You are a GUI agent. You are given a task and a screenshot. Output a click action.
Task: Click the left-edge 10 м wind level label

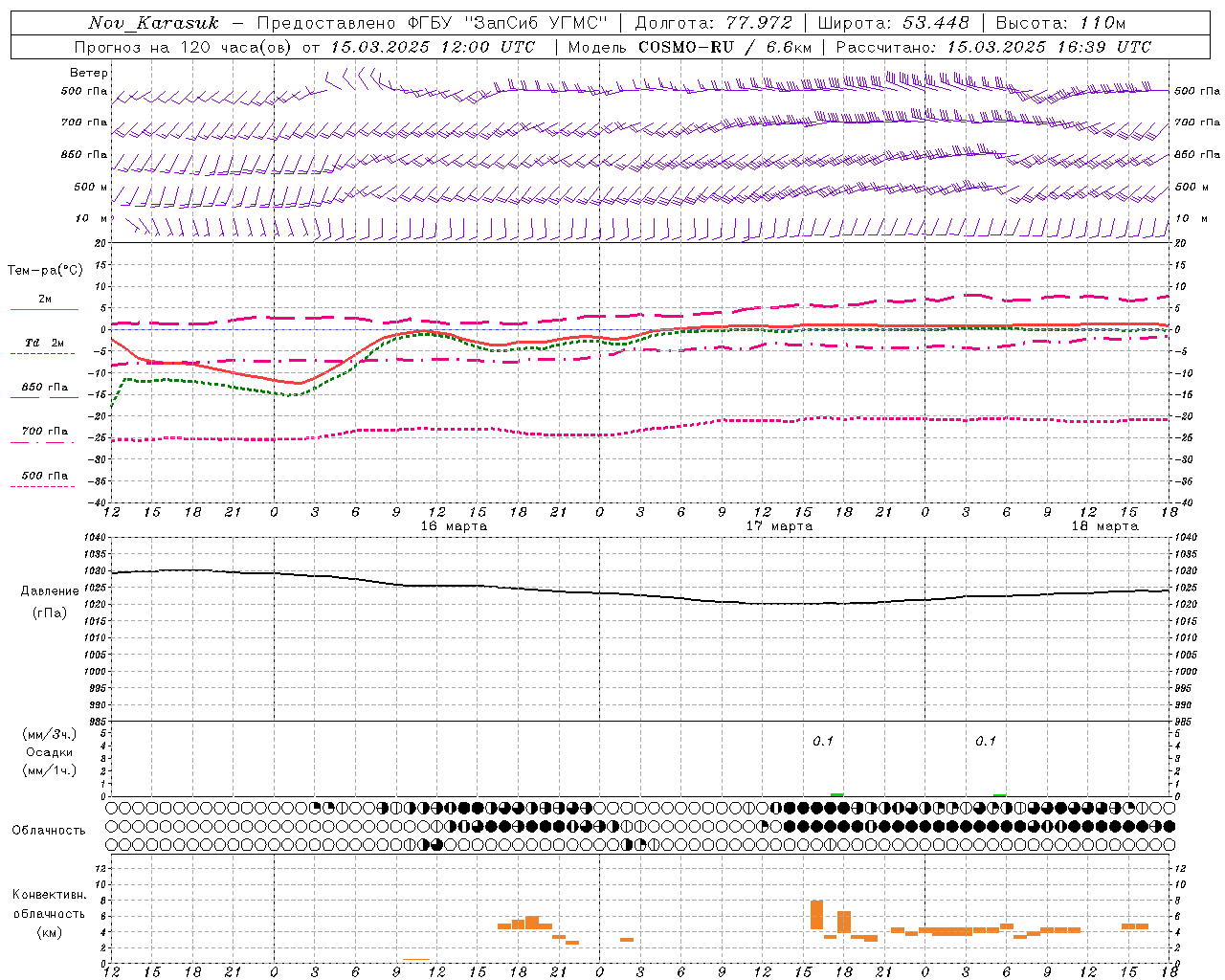point(91,218)
